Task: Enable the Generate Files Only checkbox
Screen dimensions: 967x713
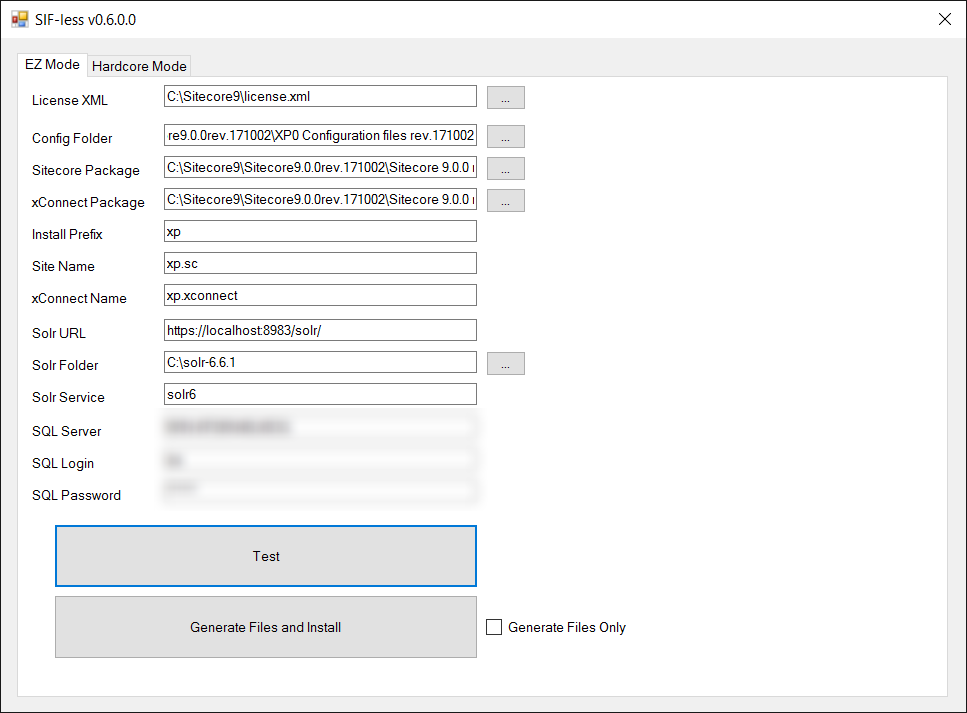Action: click(x=494, y=627)
